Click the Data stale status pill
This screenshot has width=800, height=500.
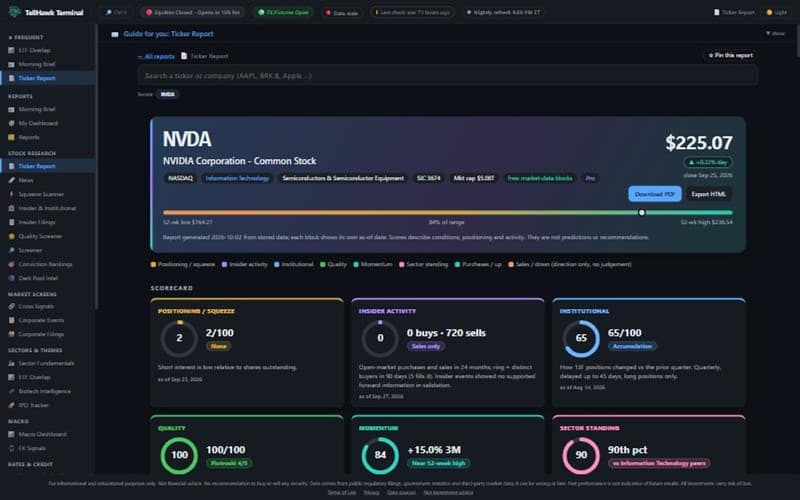coord(341,13)
